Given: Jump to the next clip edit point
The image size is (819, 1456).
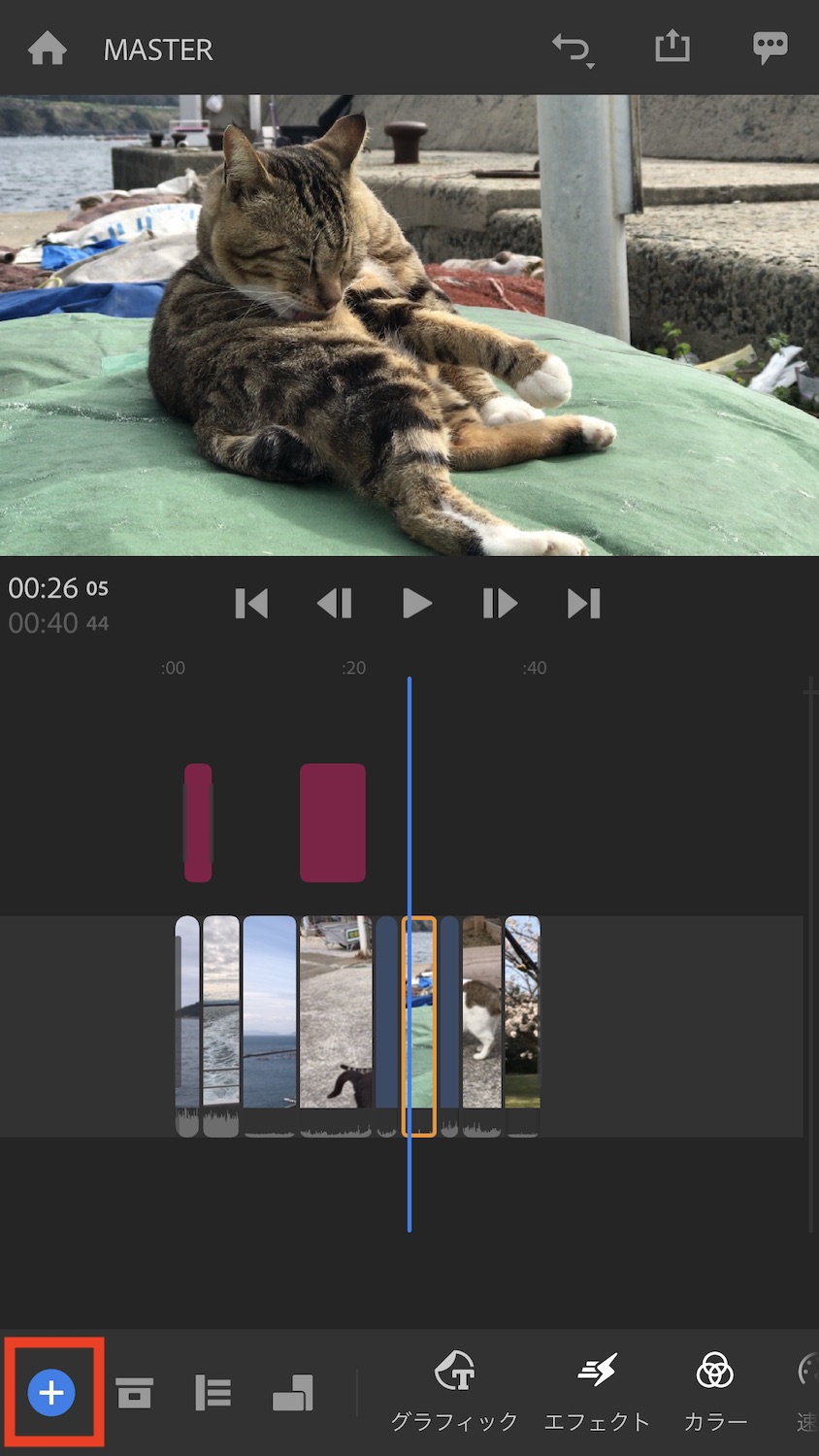Looking at the screenshot, I should pos(583,604).
